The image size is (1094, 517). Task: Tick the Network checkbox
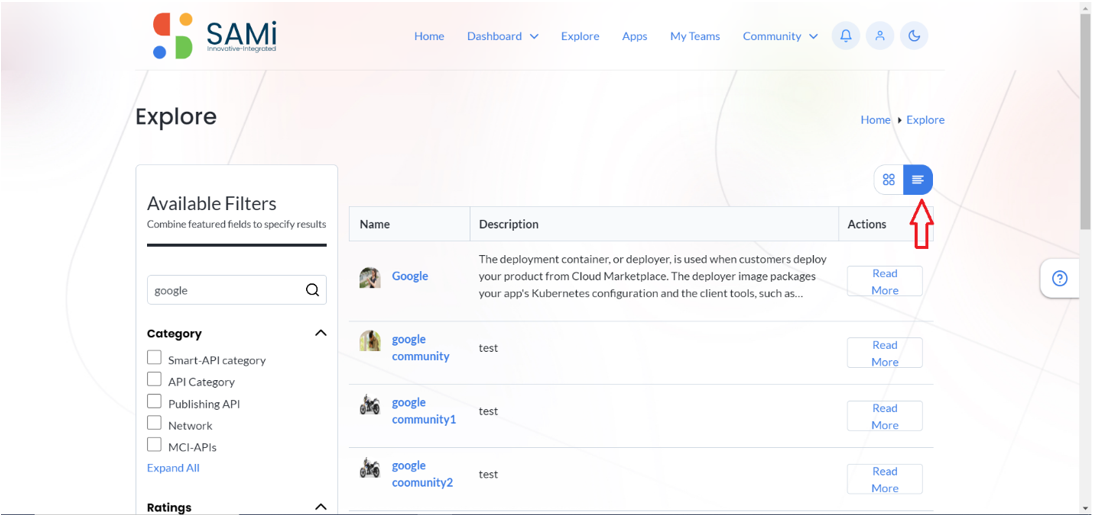coord(154,422)
